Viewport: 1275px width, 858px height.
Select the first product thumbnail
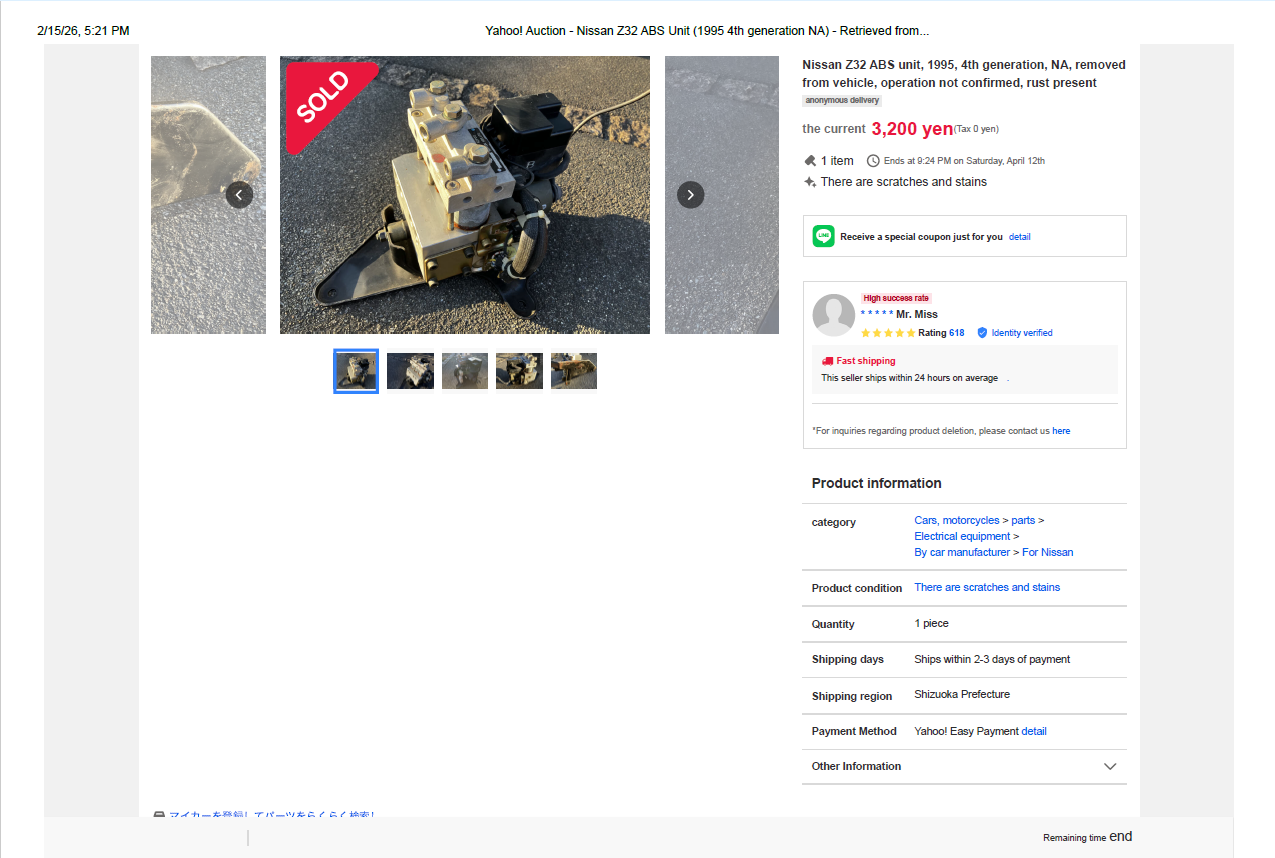[x=356, y=371]
